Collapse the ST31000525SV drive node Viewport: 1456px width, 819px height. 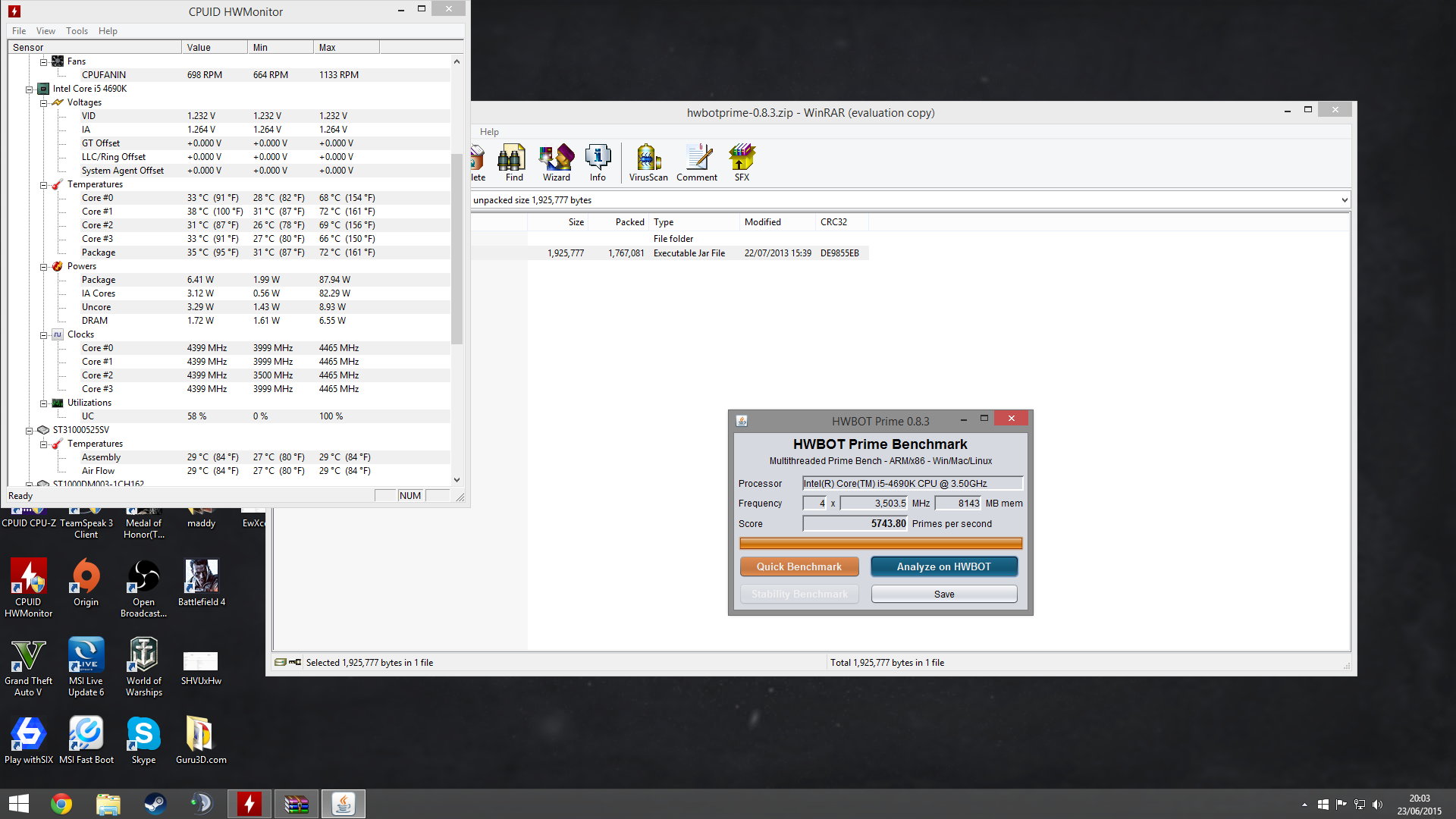[x=29, y=430]
